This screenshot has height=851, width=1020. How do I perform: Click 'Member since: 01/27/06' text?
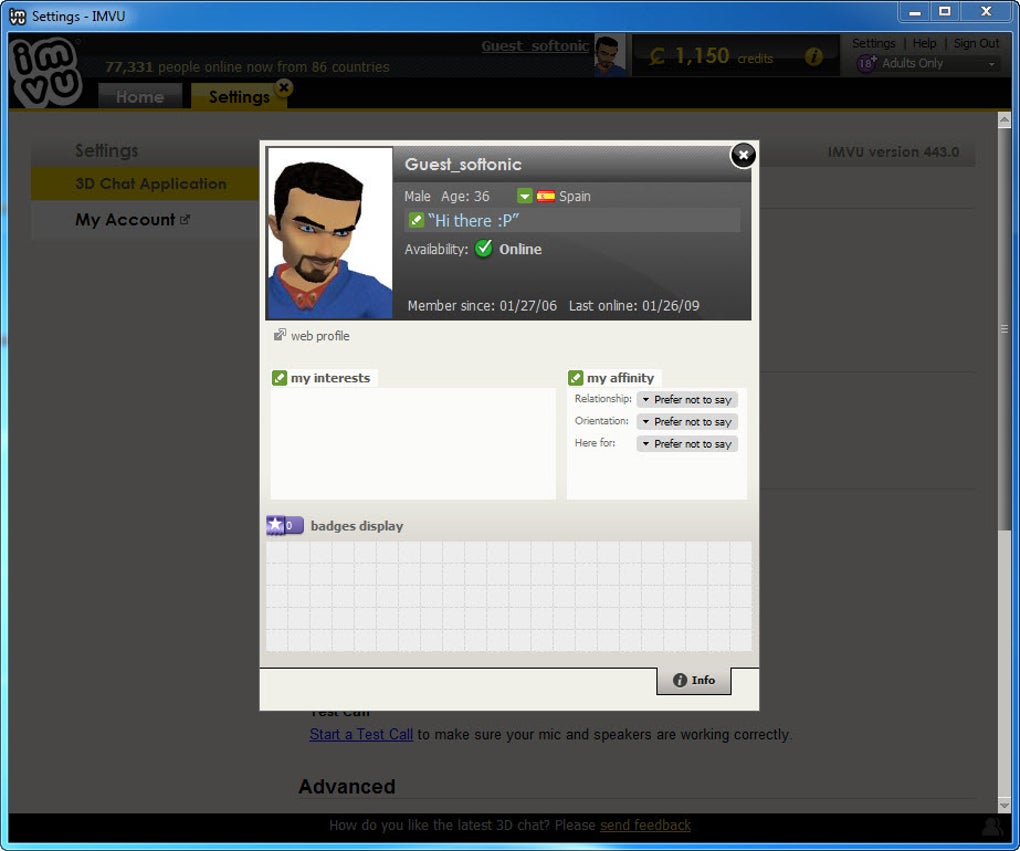(482, 306)
